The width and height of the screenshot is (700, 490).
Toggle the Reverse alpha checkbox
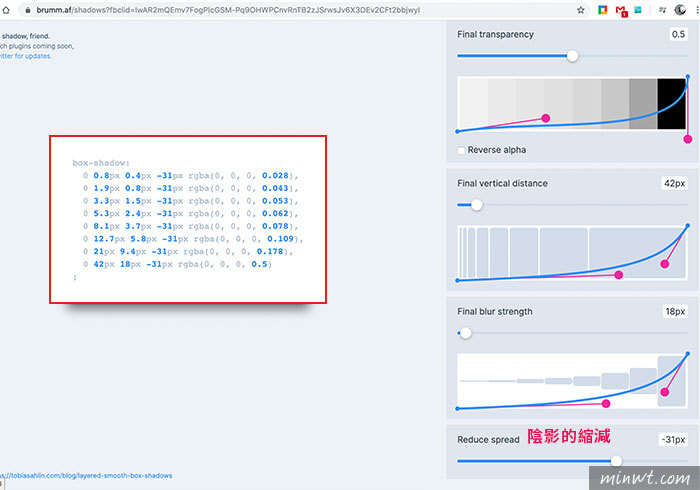coord(461,150)
